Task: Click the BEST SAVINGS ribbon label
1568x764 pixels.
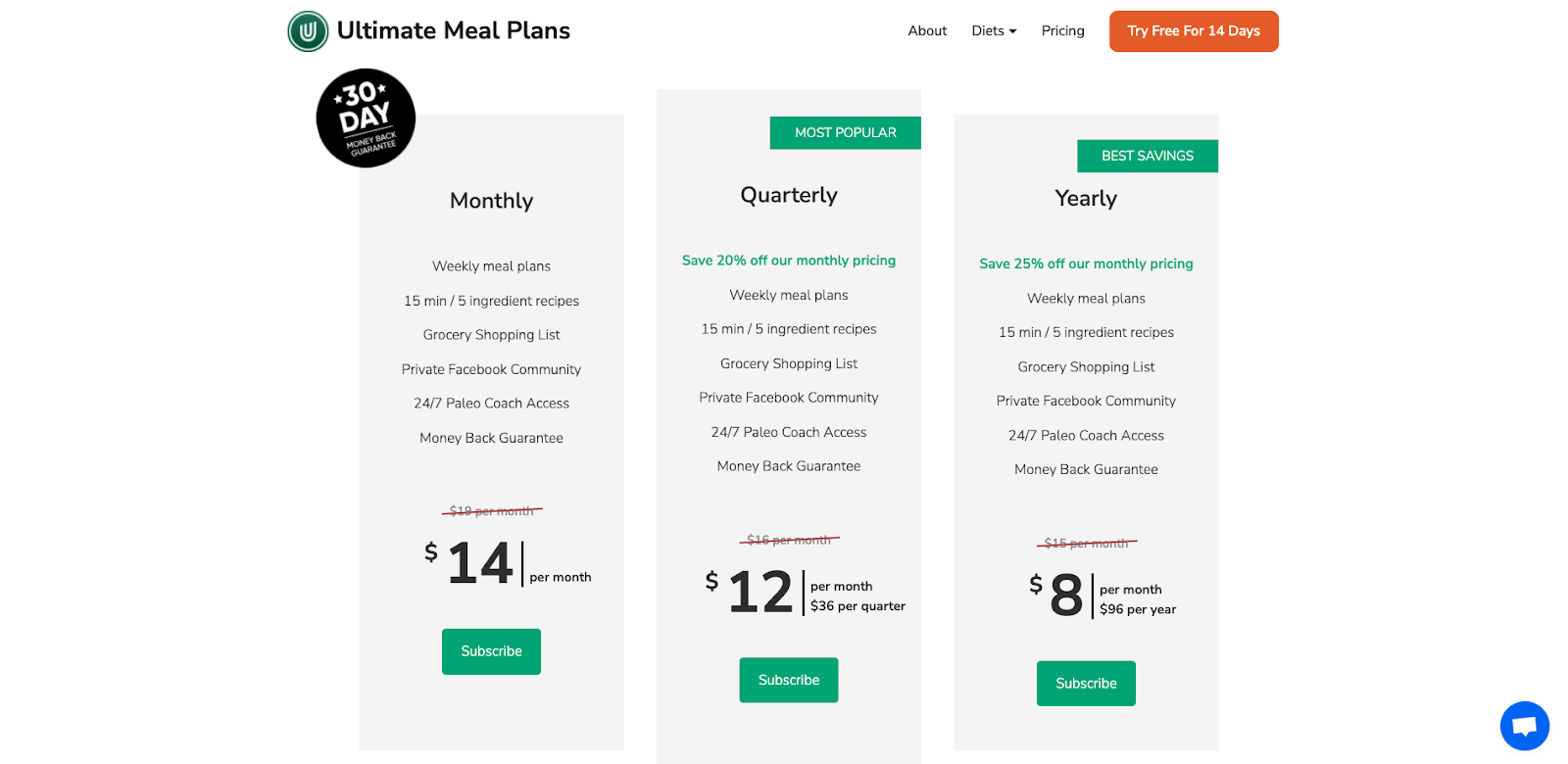Action: click(1148, 156)
